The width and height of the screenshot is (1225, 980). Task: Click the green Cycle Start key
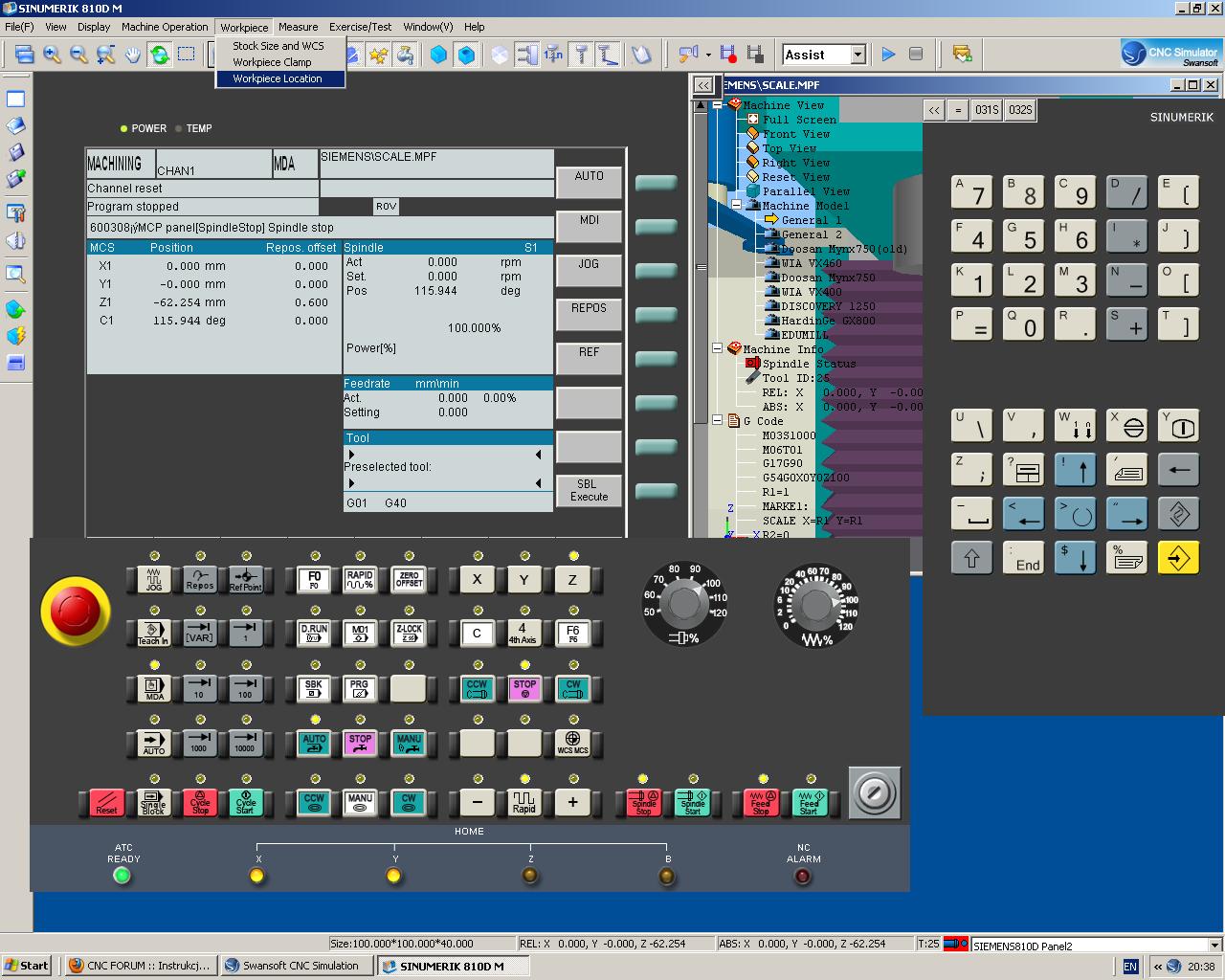point(246,802)
